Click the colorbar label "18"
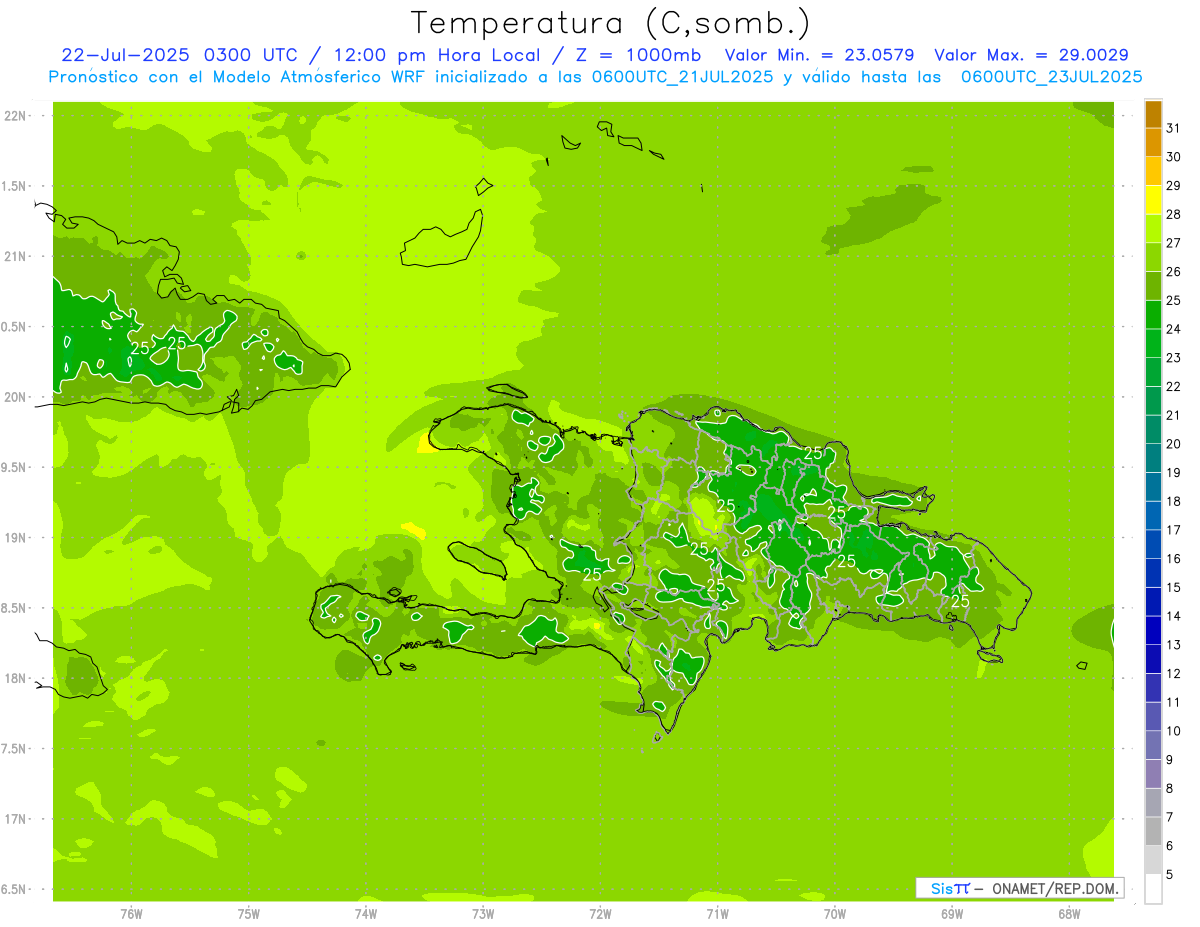 point(1174,501)
